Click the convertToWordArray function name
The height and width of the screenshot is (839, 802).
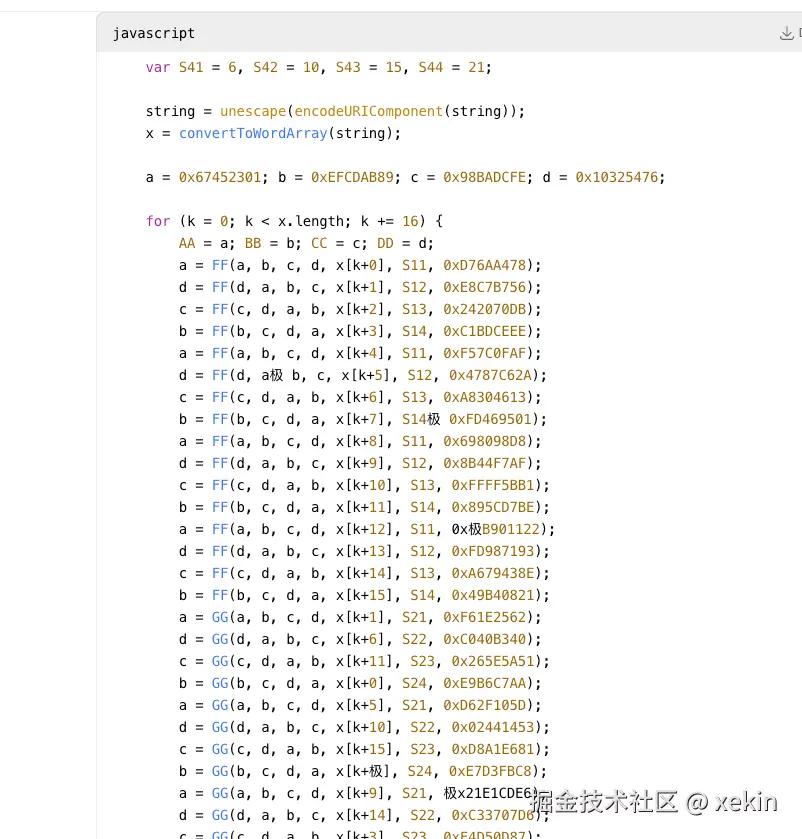pos(252,133)
